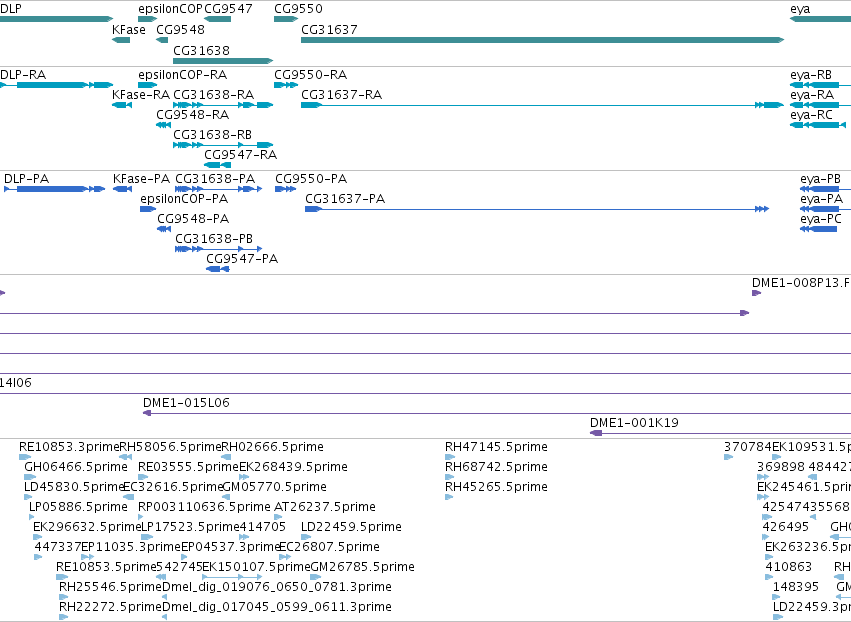The width and height of the screenshot is (851, 622).
Task: Click the eya-PA protein label
Action: 821,199
